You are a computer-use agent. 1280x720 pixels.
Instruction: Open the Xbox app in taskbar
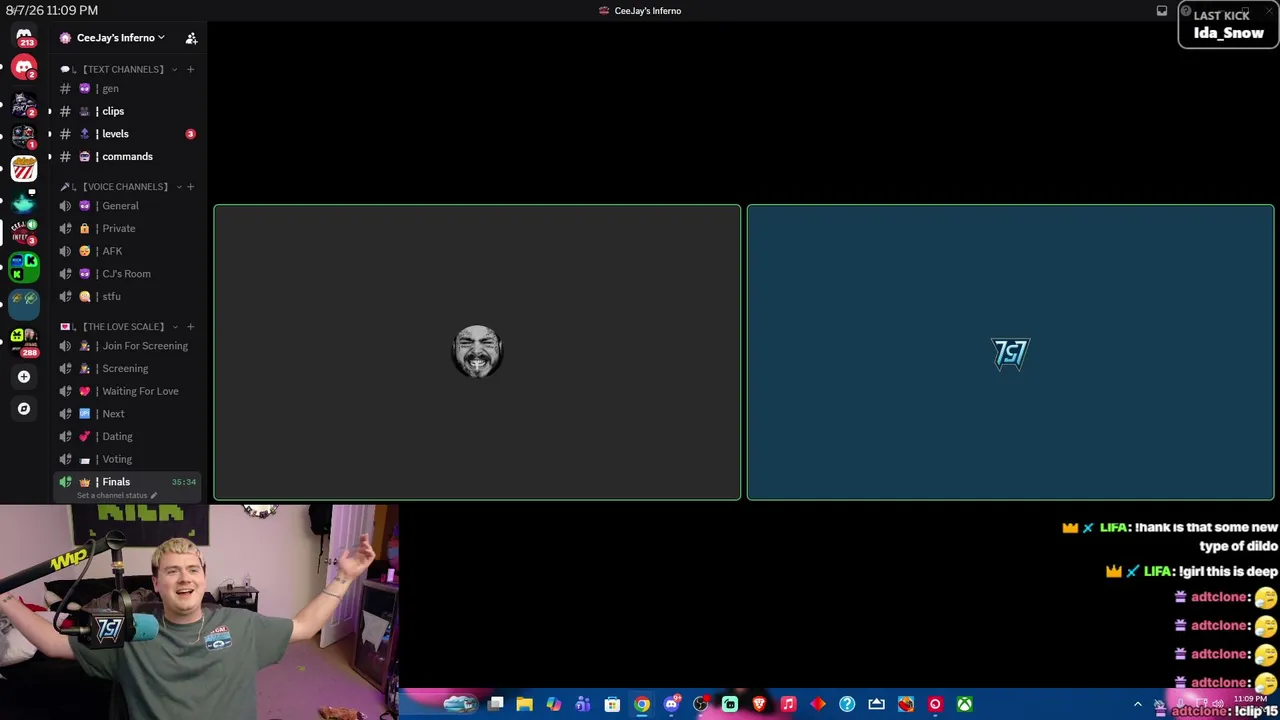(965, 704)
